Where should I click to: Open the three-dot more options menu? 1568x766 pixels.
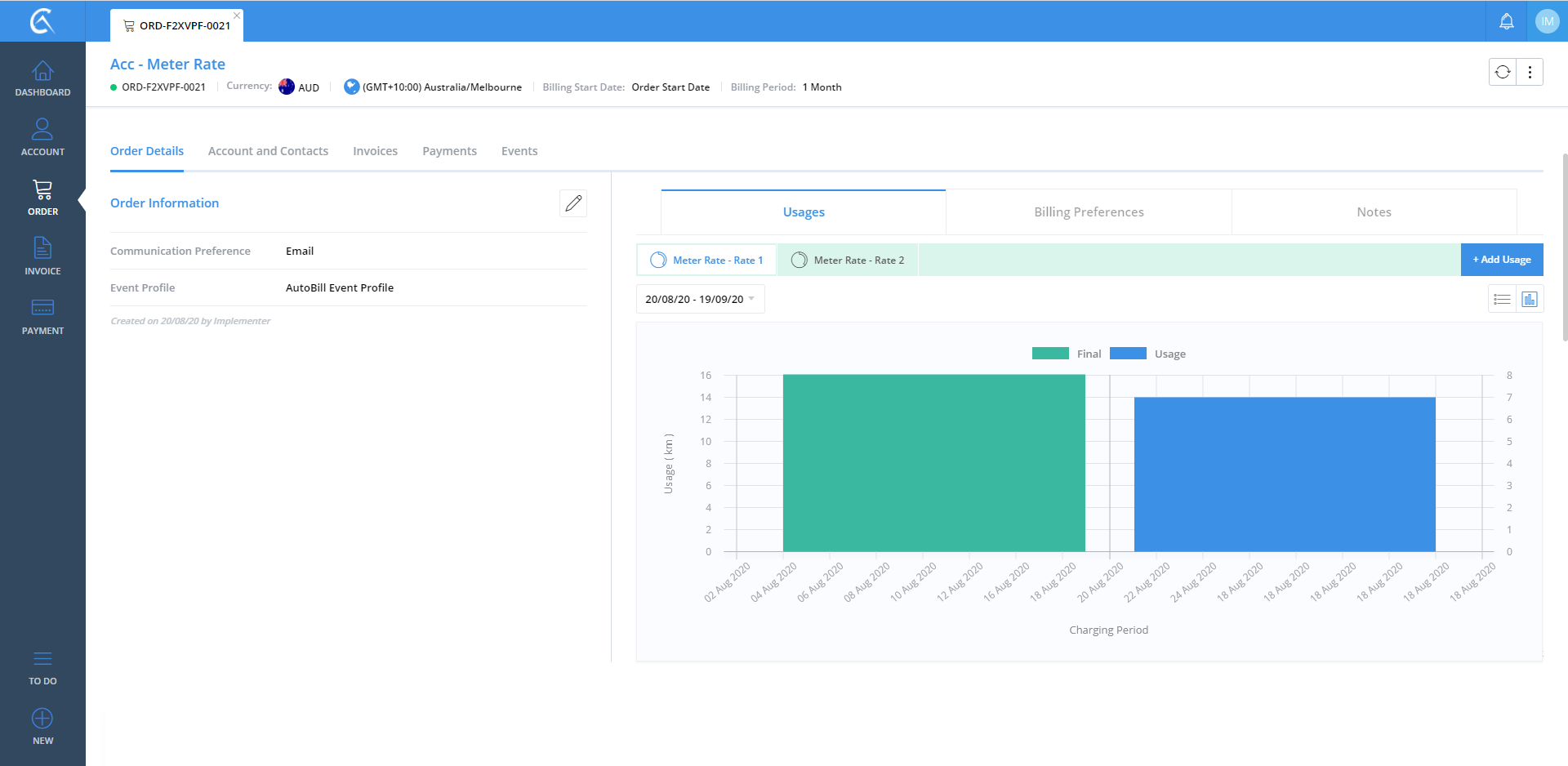1530,72
